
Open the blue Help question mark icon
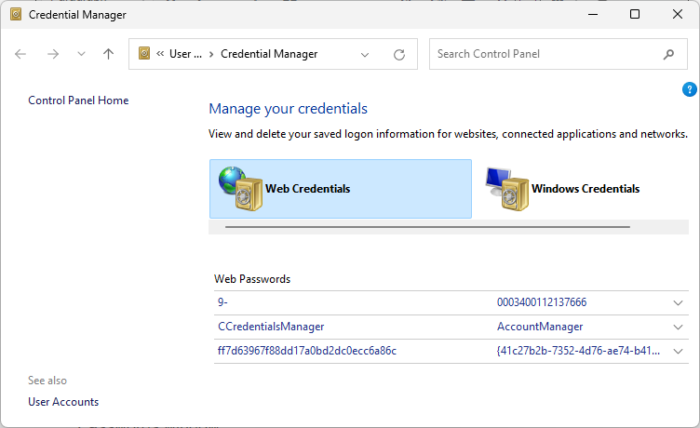689,90
